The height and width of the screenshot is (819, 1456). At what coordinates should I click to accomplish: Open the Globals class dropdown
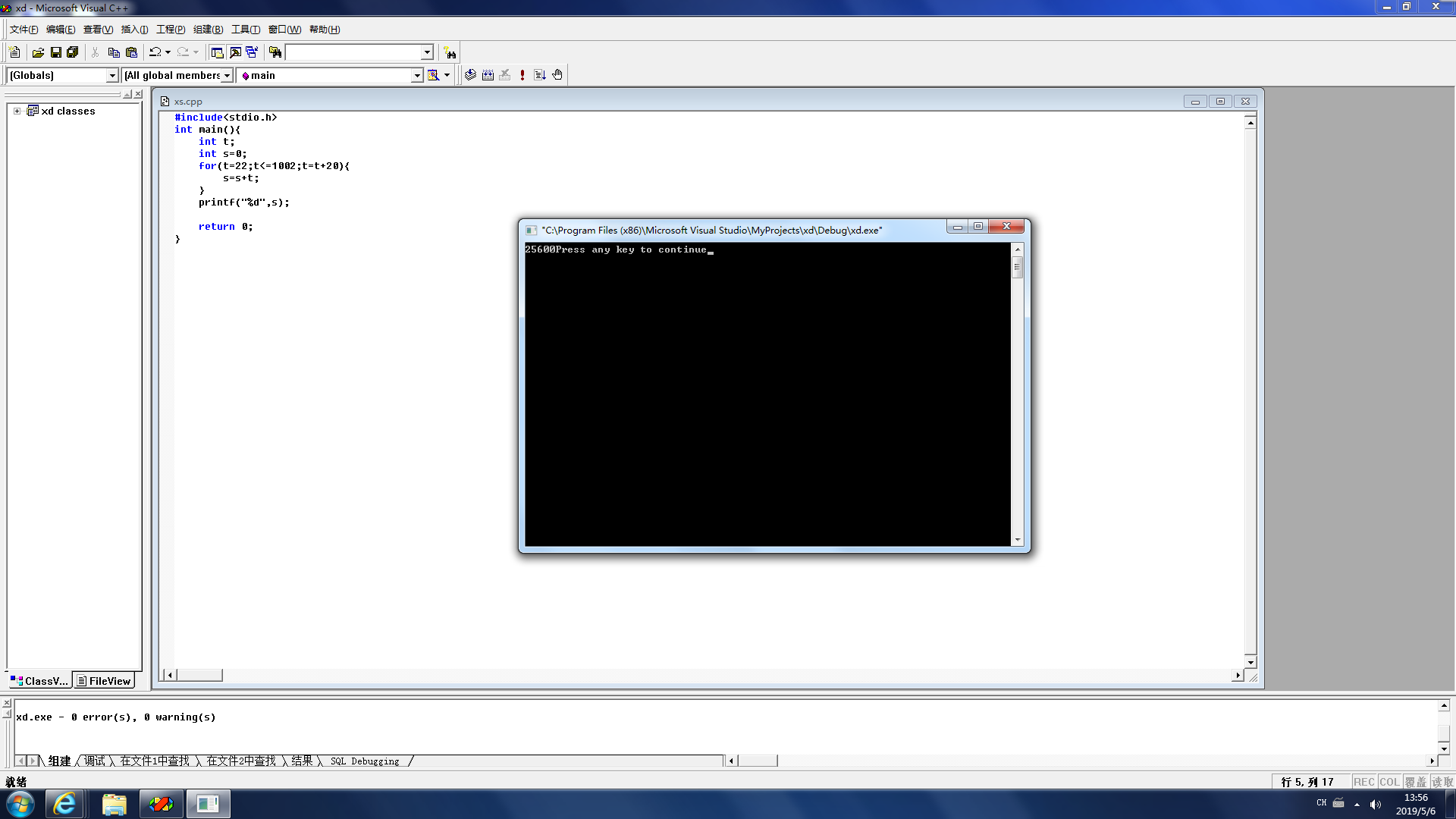[x=112, y=75]
